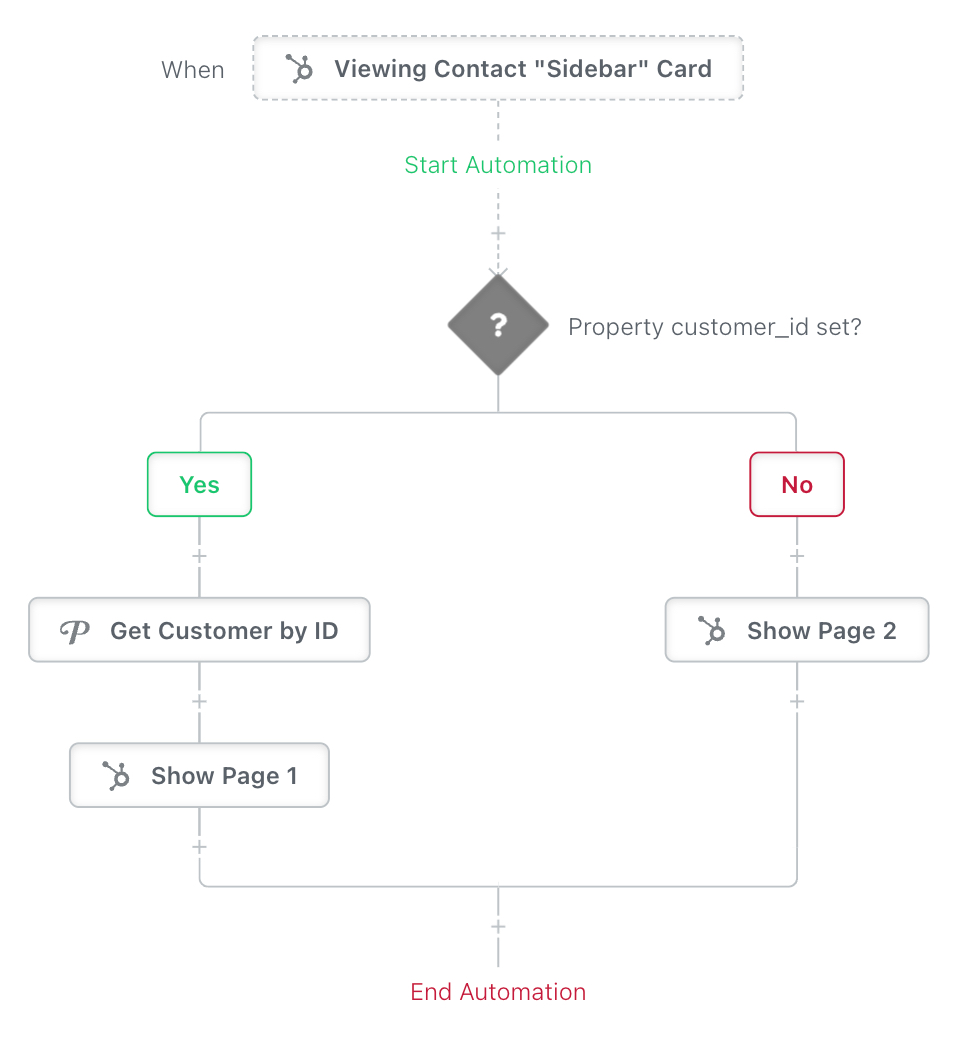
Task: Open the question mark condition diamond
Action: 498,325
